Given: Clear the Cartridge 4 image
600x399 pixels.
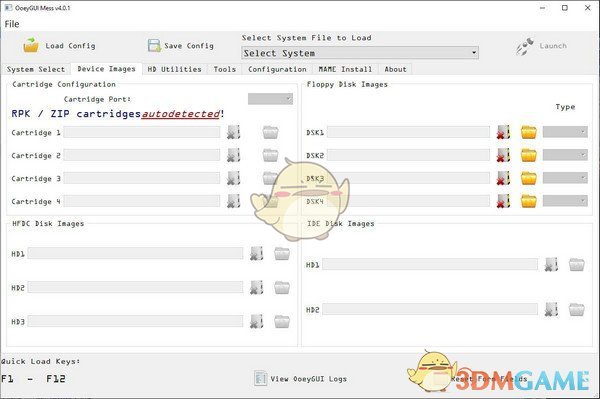Looking at the screenshot, I should (x=233, y=201).
